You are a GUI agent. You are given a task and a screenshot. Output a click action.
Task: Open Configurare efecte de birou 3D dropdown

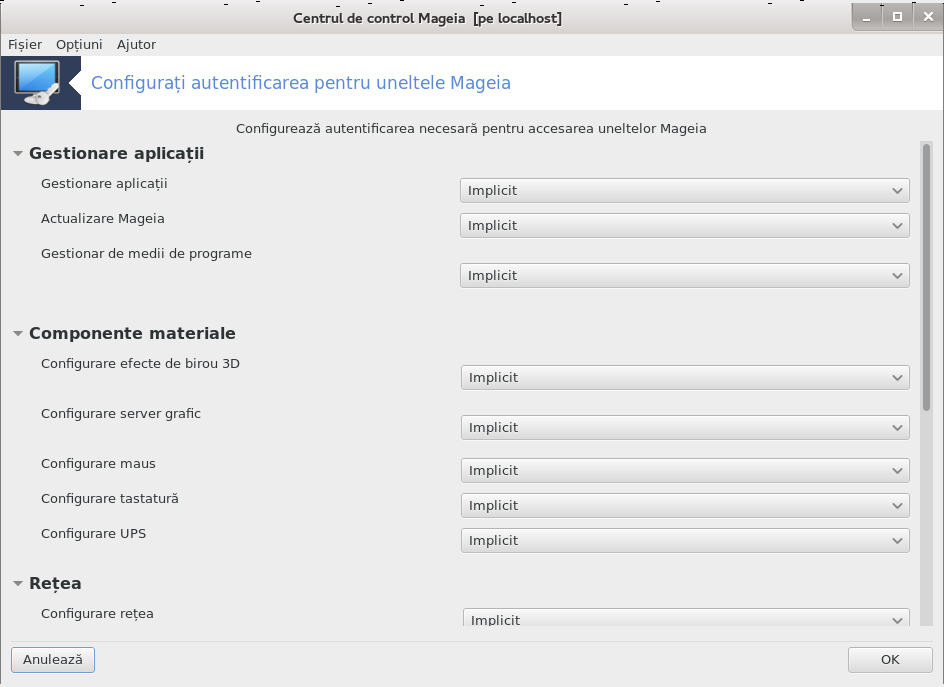[685, 378]
